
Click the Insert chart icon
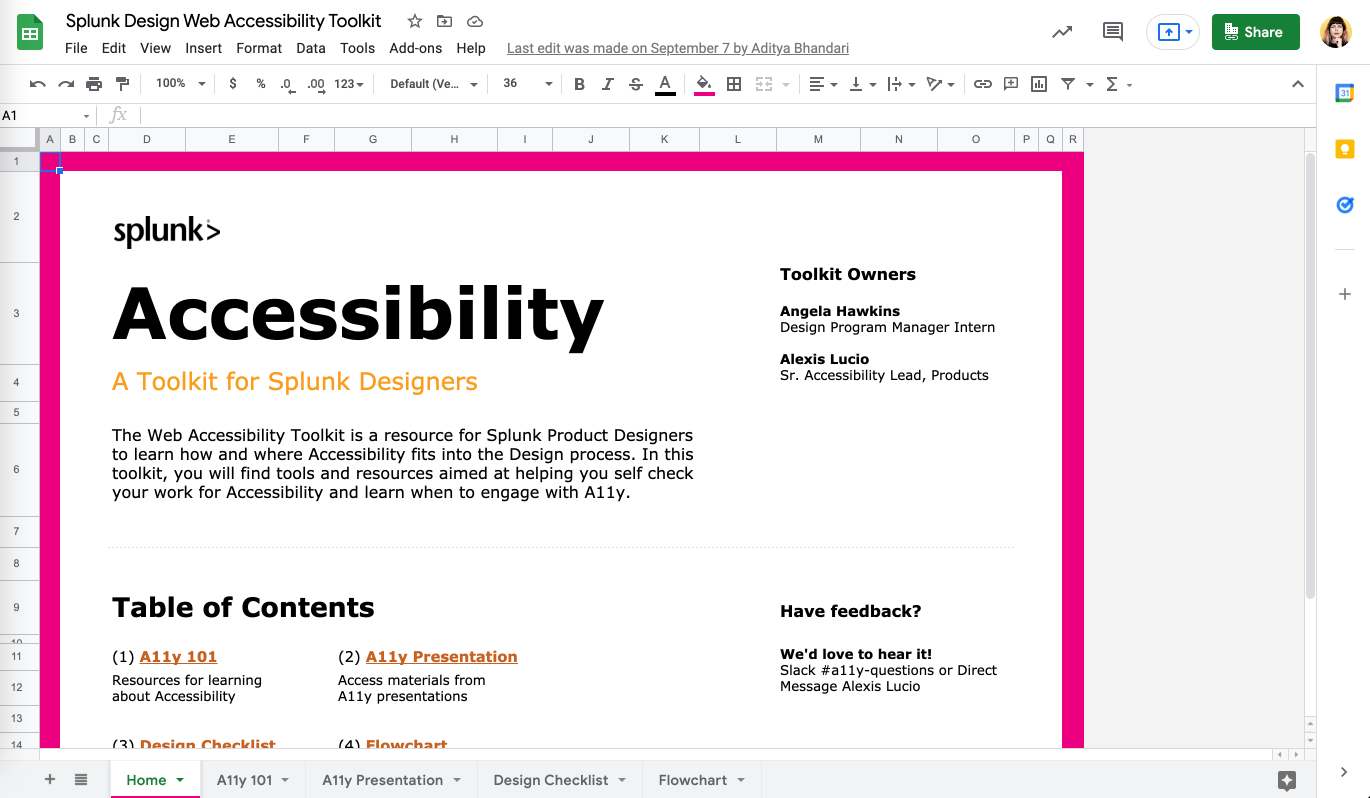pos(1039,84)
